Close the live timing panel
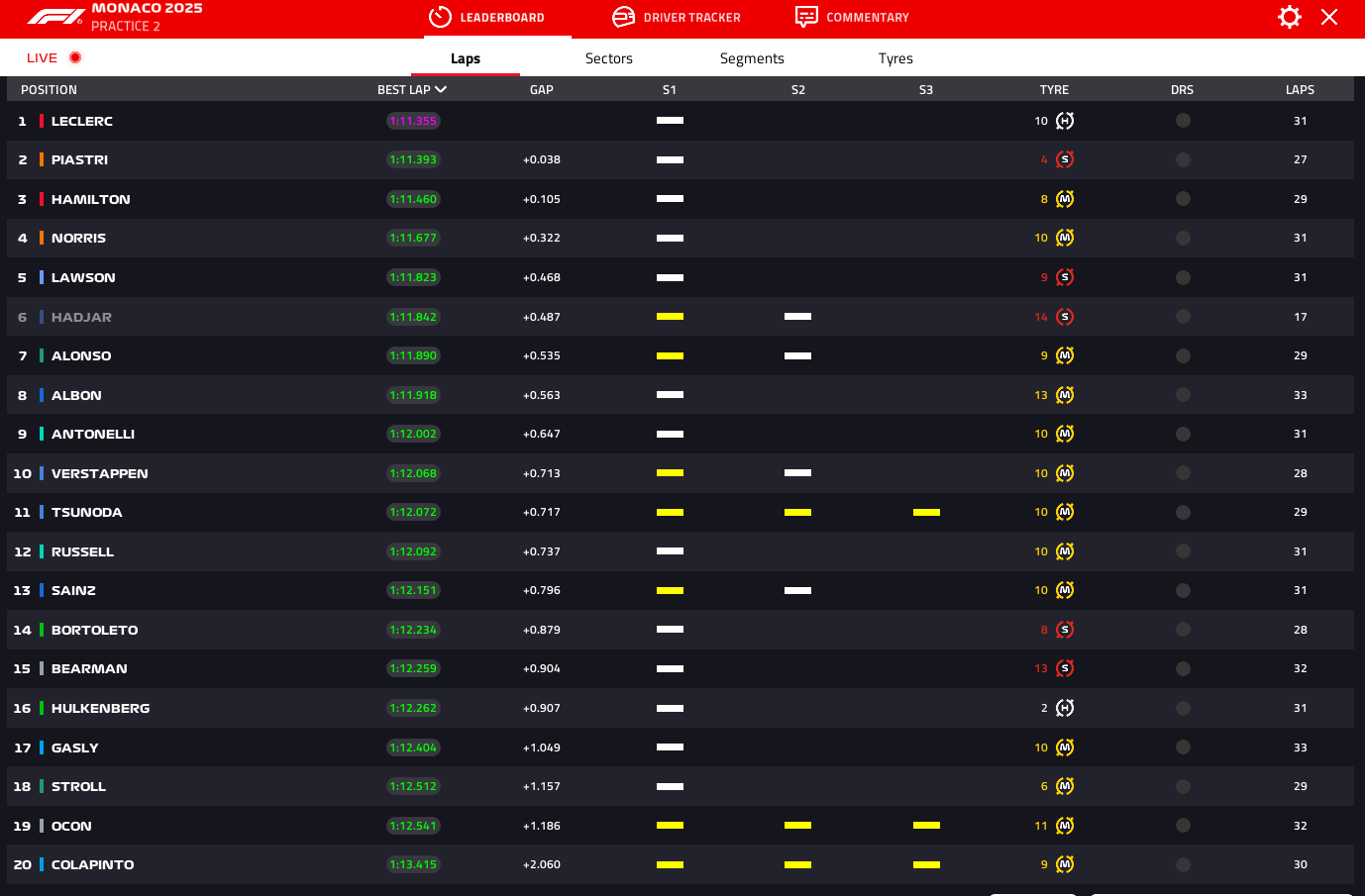 pos(1329,17)
